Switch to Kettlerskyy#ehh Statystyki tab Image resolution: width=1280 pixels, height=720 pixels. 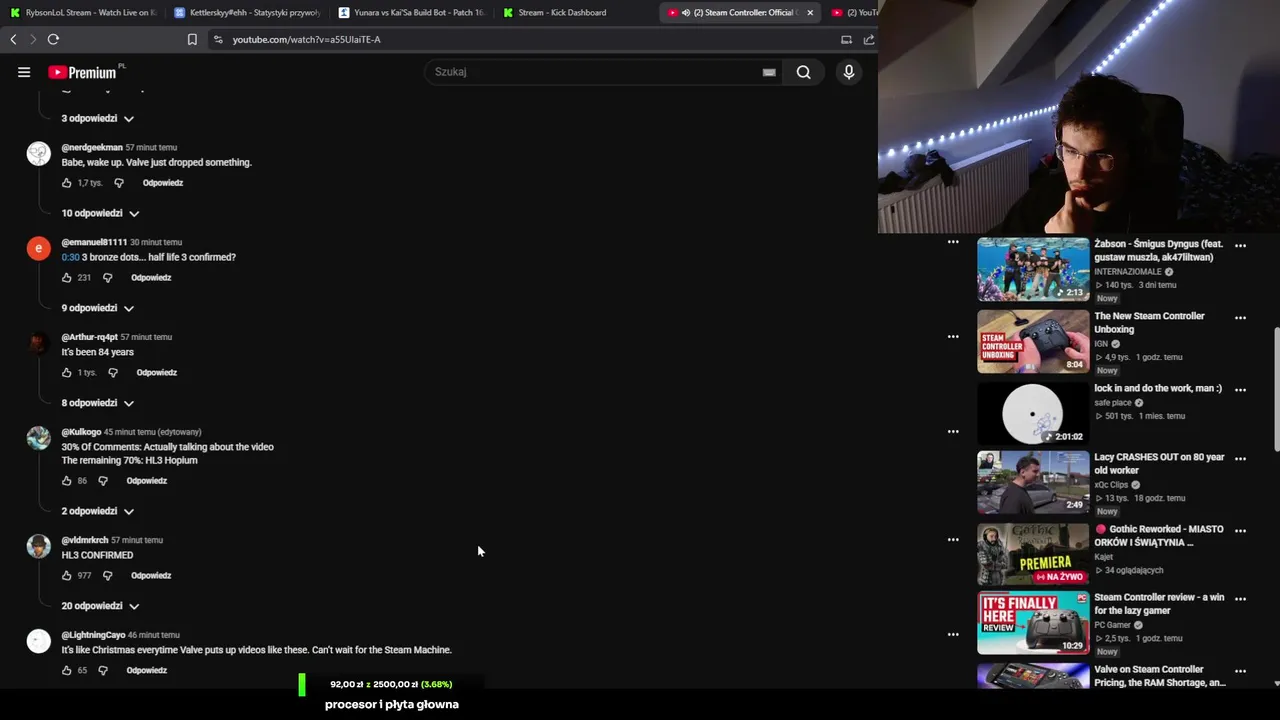click(x=246, y=13)
